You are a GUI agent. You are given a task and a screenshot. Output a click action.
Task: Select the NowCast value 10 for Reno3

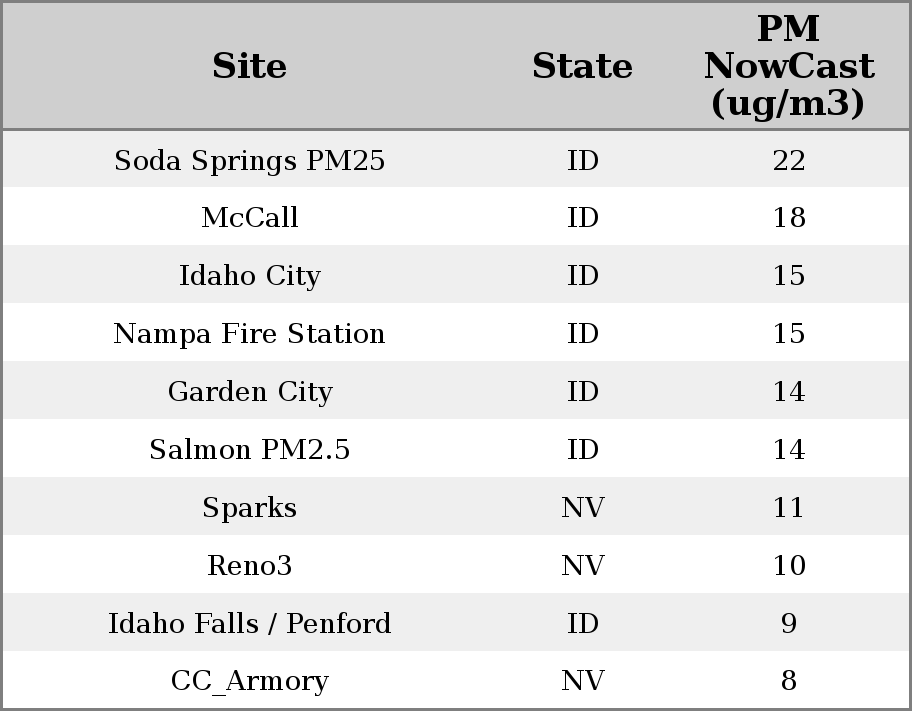pos(788,566)
